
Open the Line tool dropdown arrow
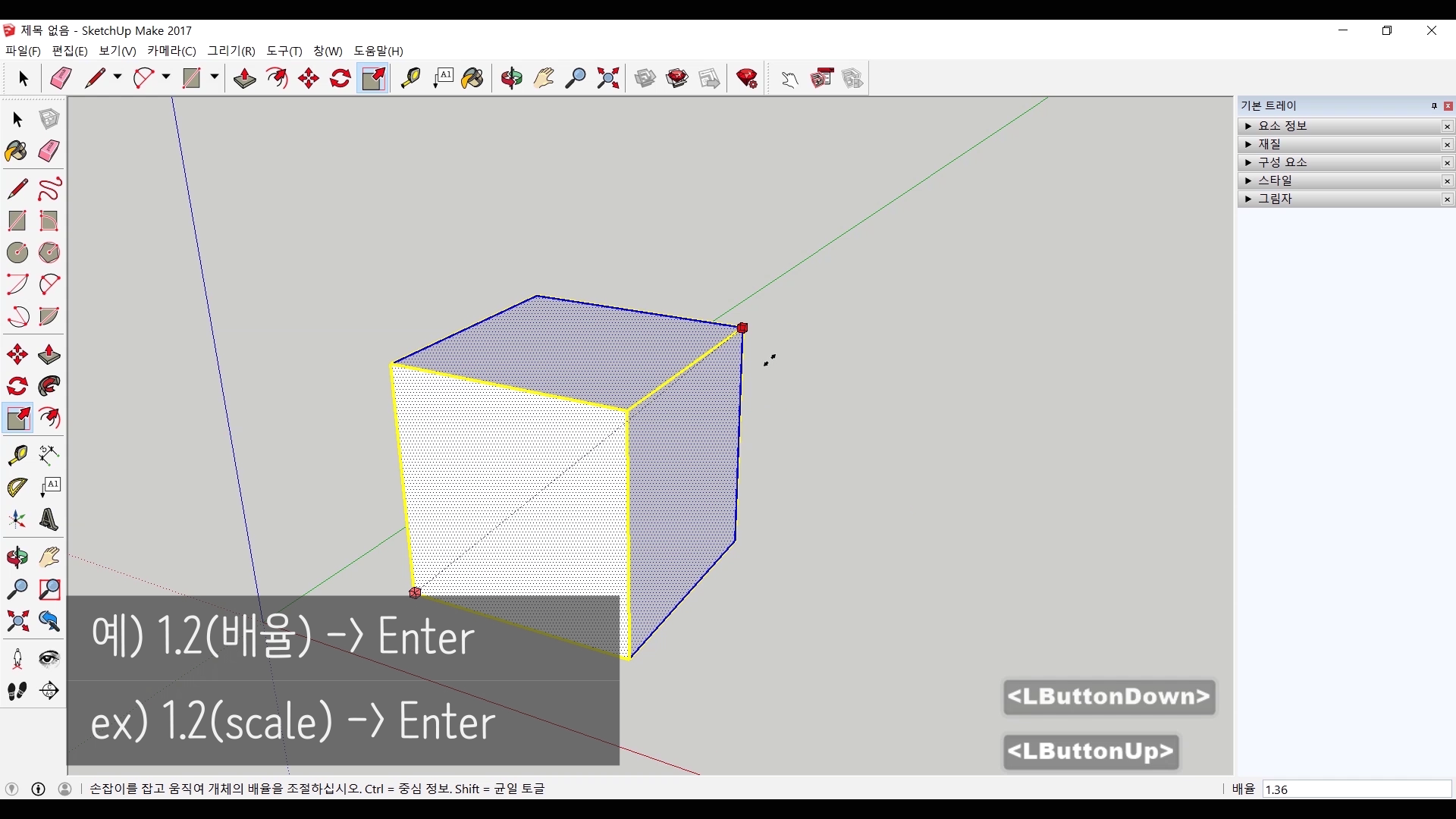(x=118, y=77)
